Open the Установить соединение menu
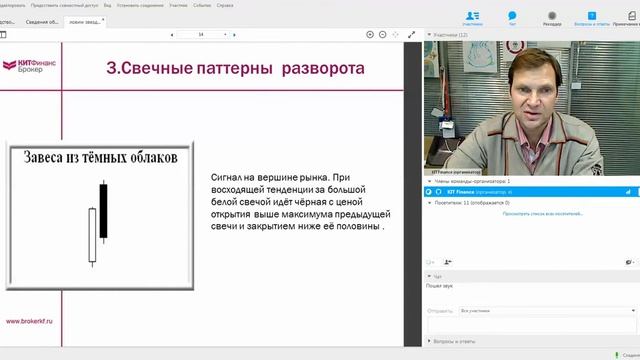 point(140,5)
